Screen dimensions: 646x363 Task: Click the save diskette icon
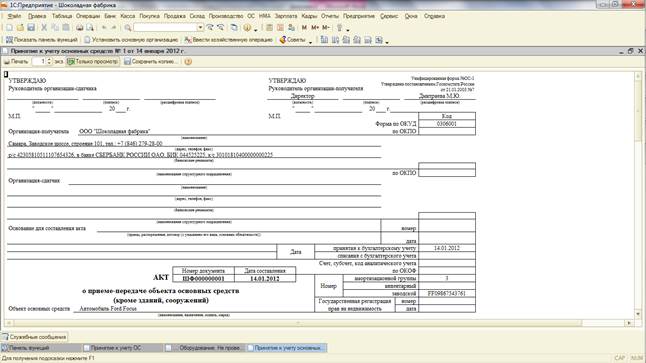[31, 28]
